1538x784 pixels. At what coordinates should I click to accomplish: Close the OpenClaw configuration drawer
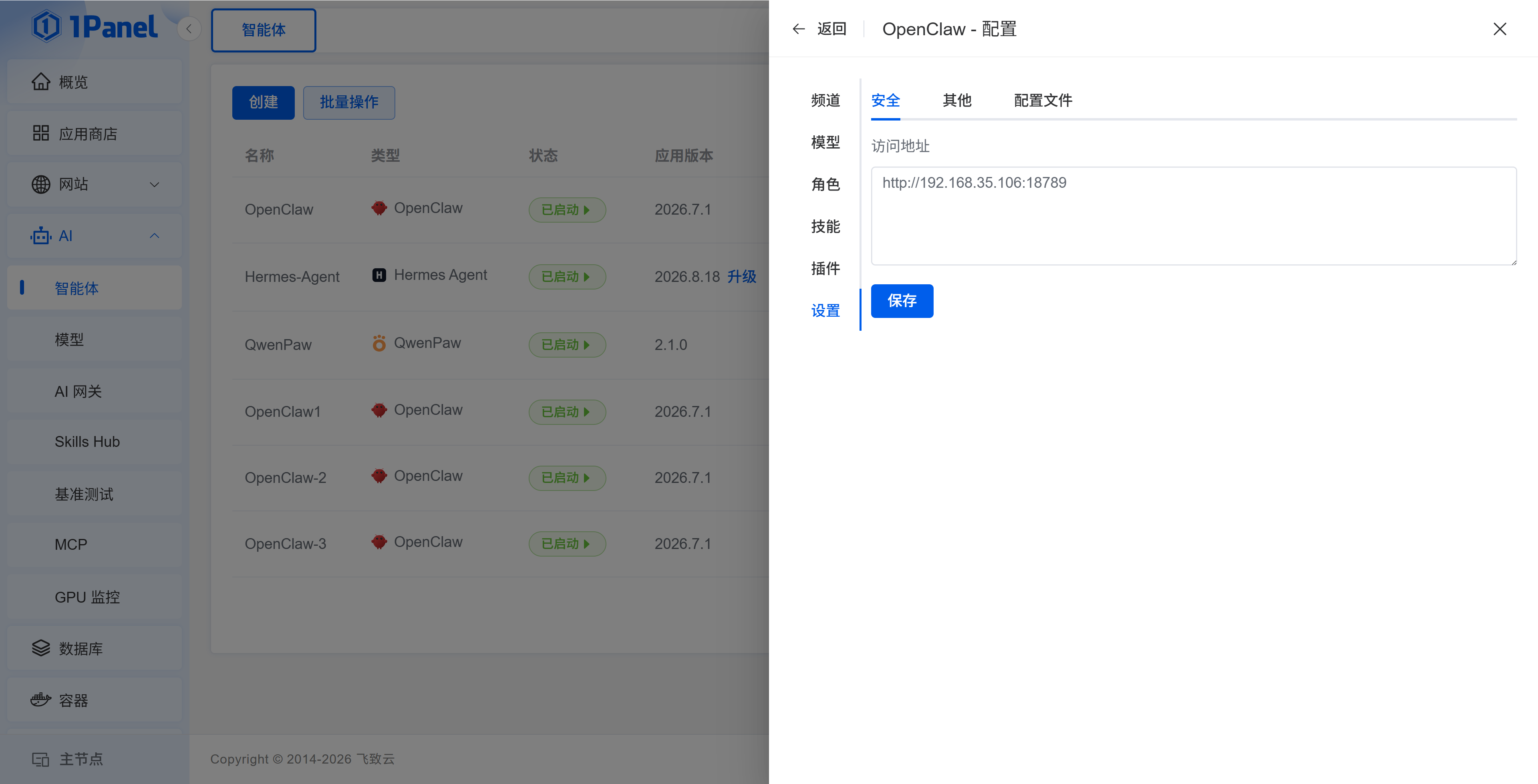[1500, 29]
